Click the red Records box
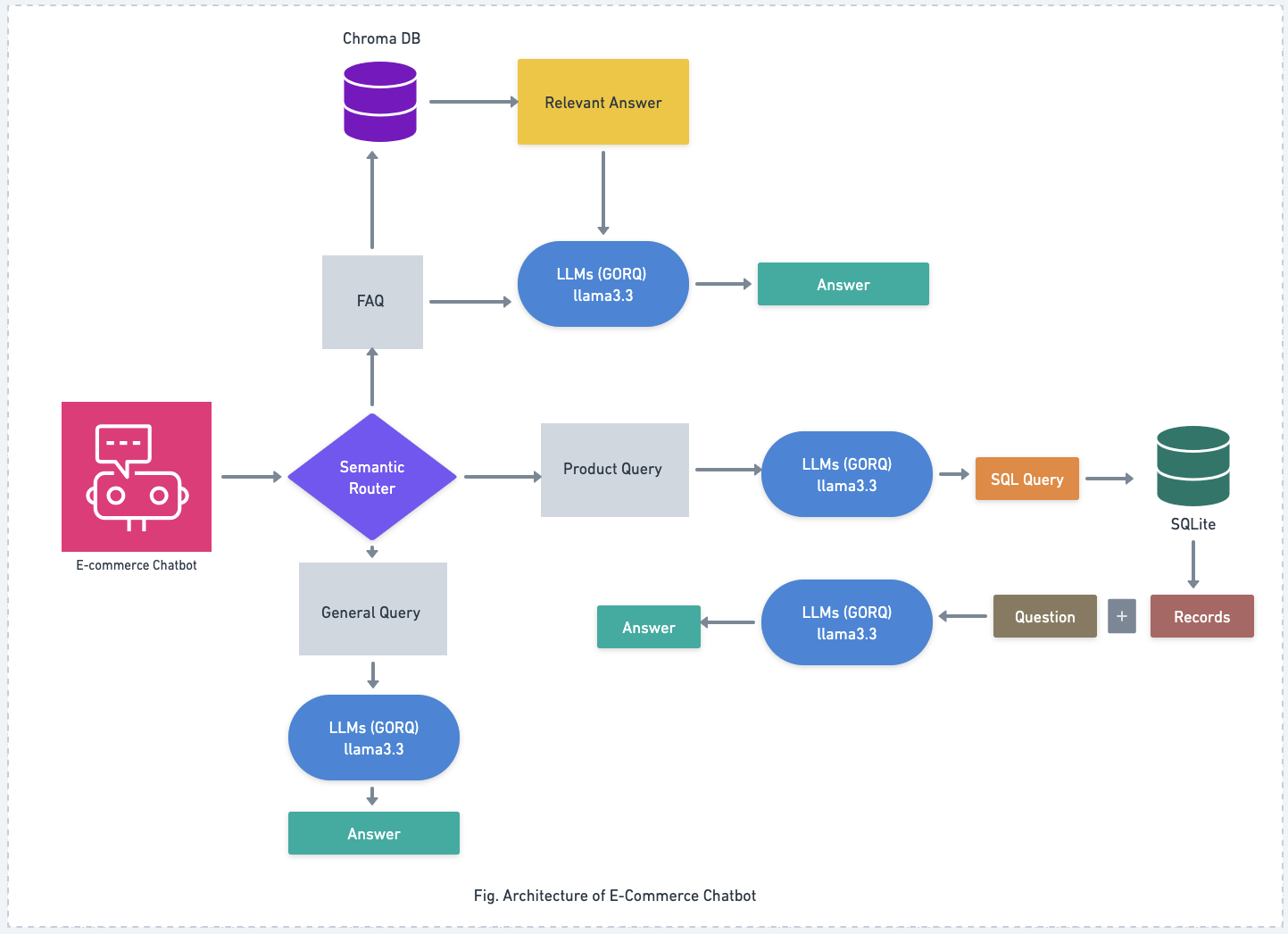1288x934 pixels. pos(1202,616)
